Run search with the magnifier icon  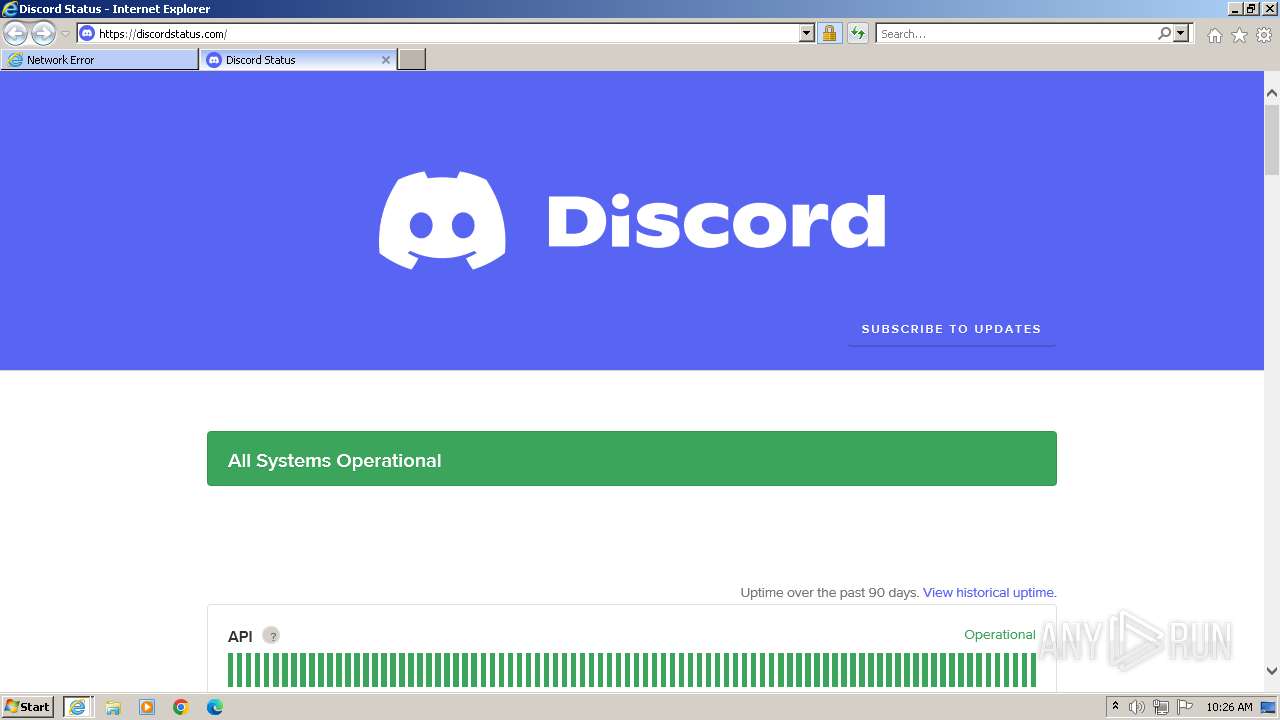click(1164, 33)
